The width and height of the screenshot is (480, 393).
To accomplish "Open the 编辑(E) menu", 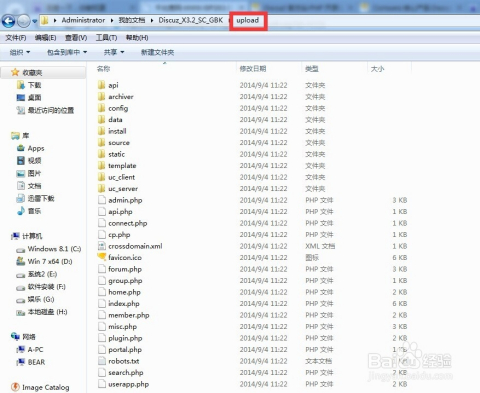I will pyautogui.click(x=45, y=38).
